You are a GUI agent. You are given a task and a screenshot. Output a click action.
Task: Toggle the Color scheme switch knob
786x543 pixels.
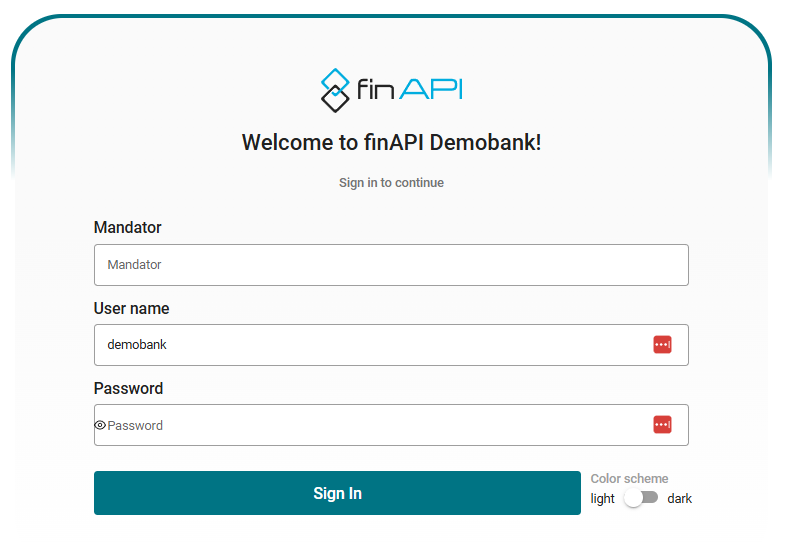634,498
